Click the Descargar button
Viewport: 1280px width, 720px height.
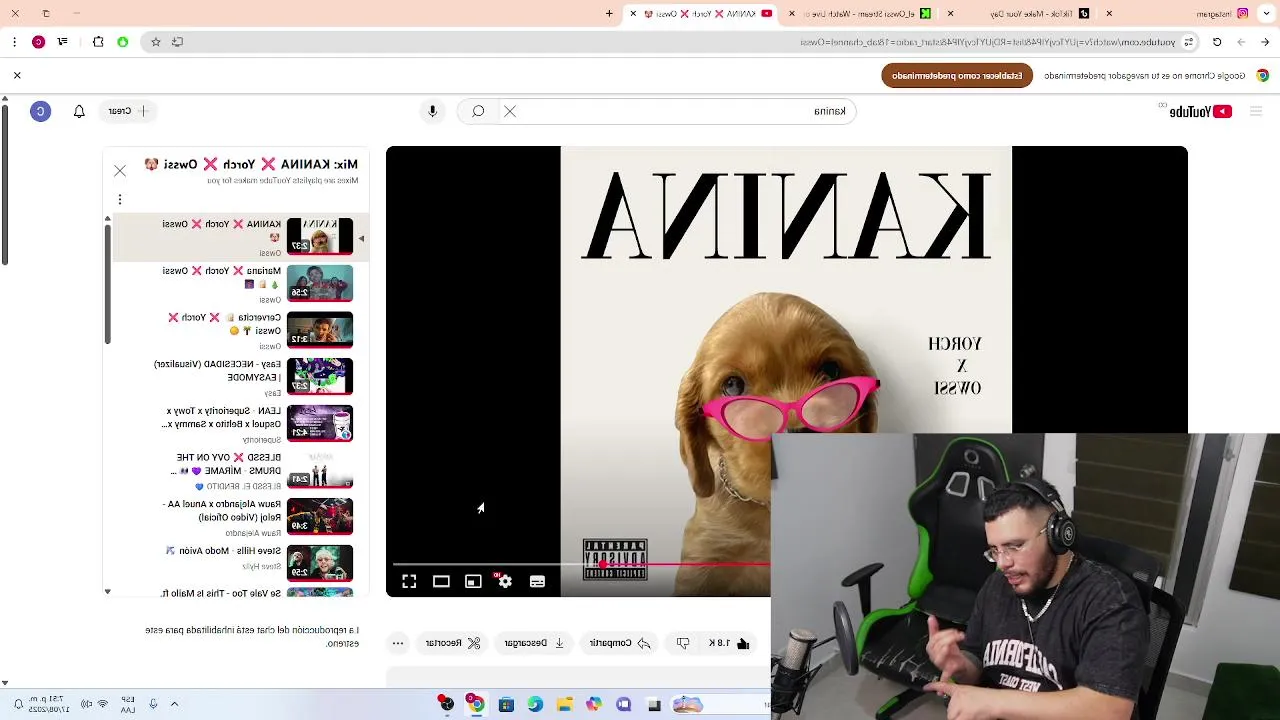click(x=534, y=643)
